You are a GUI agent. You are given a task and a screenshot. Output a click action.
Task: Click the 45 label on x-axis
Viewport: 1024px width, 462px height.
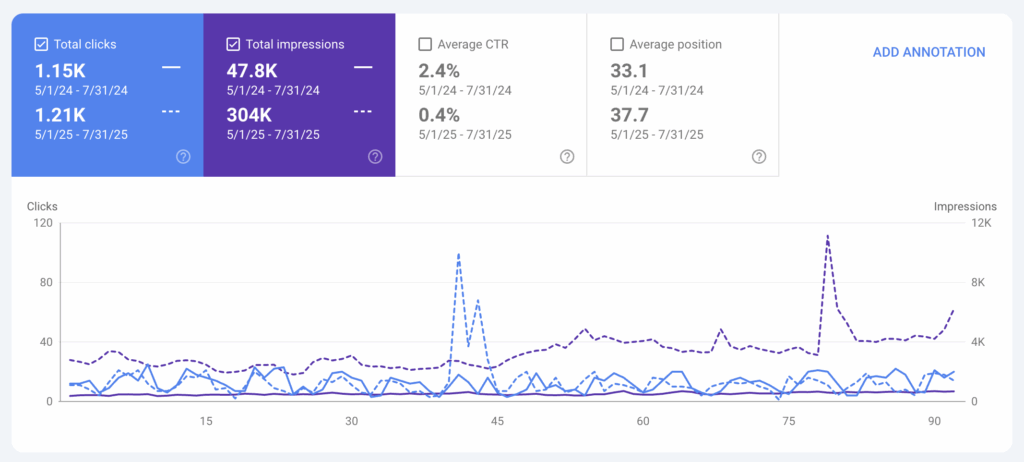498,421
